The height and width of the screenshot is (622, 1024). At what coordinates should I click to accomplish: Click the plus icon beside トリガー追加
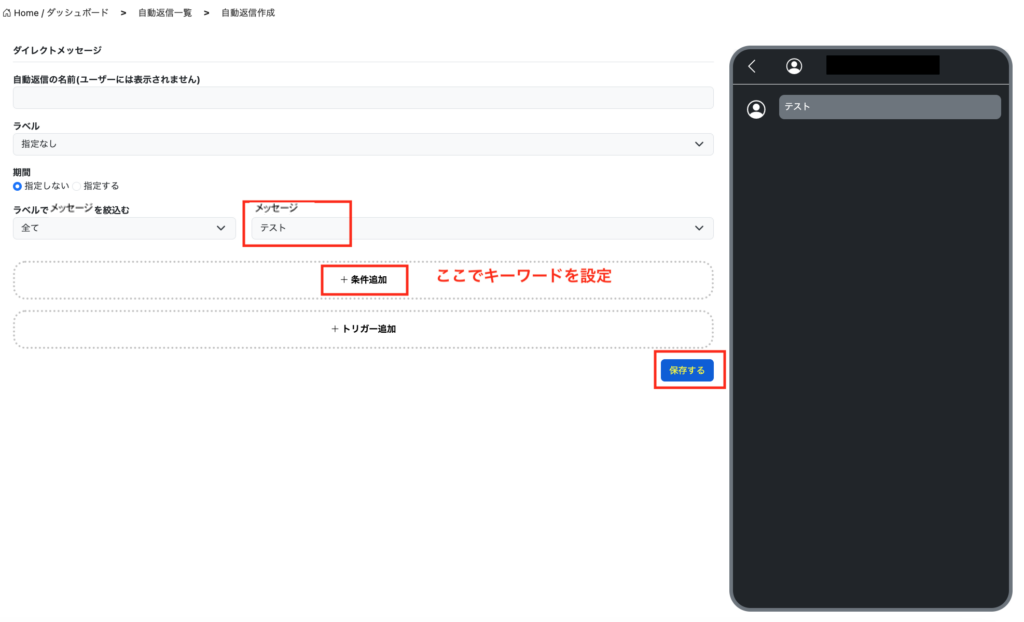click(335, 328)
